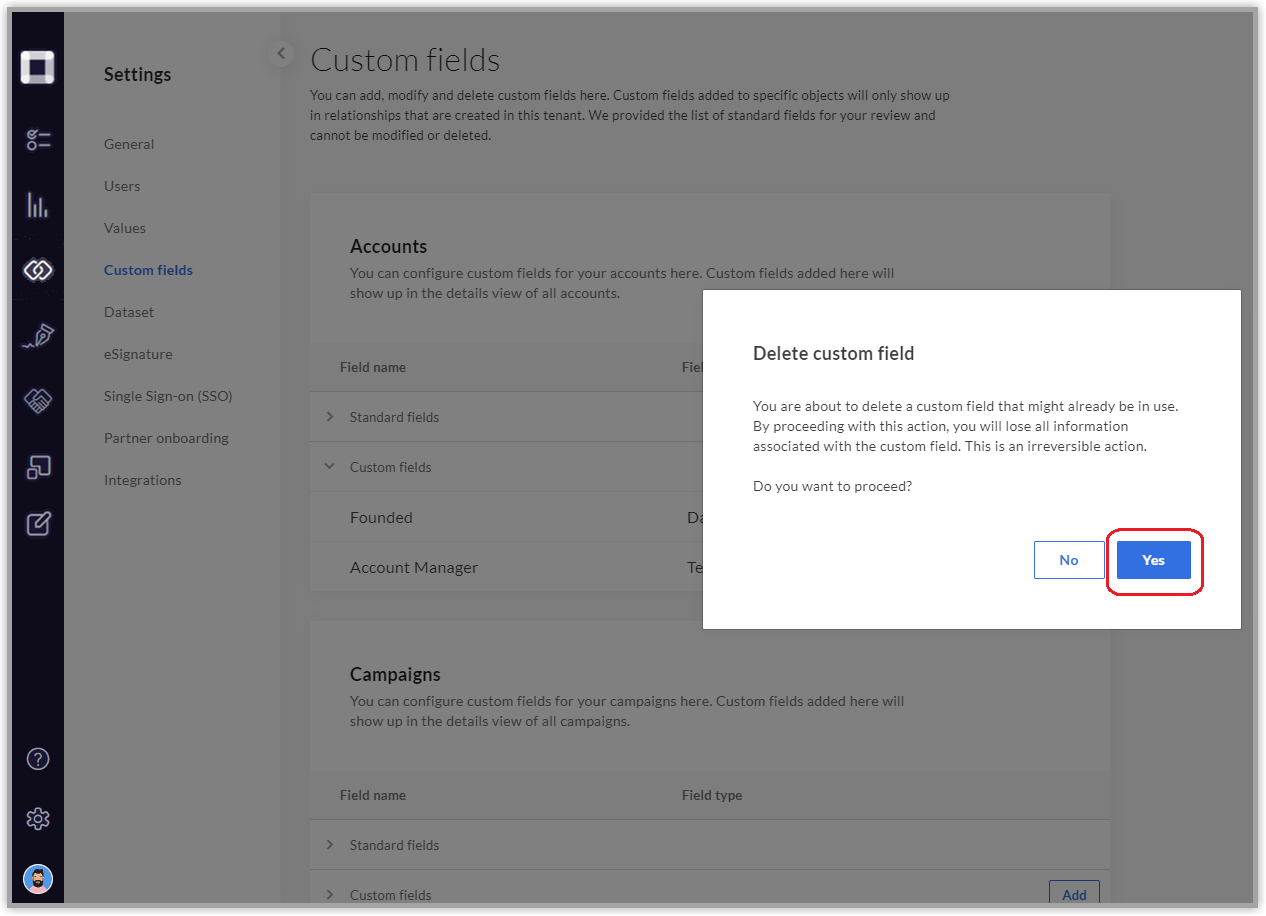Dismiss the dialog by clicking No
This screenshot has width=1266, height=916.
[x=1069, y=560]
